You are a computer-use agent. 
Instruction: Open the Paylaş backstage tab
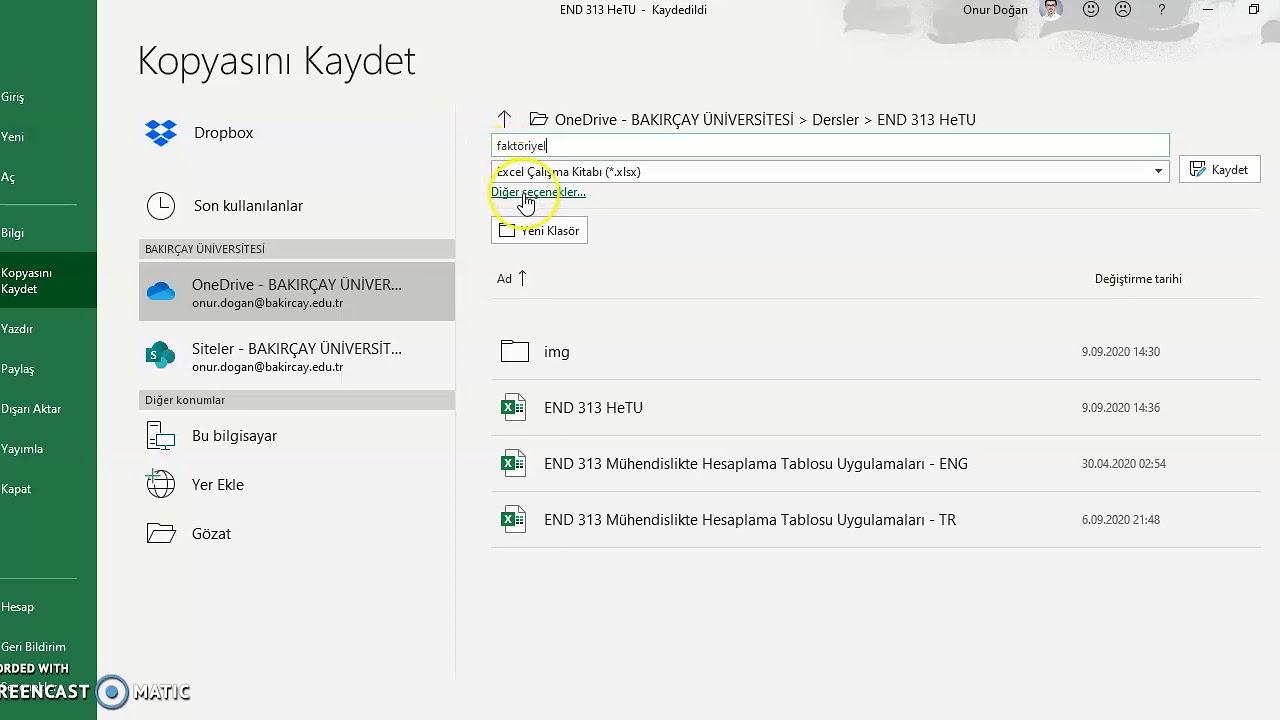coord(18,369)
